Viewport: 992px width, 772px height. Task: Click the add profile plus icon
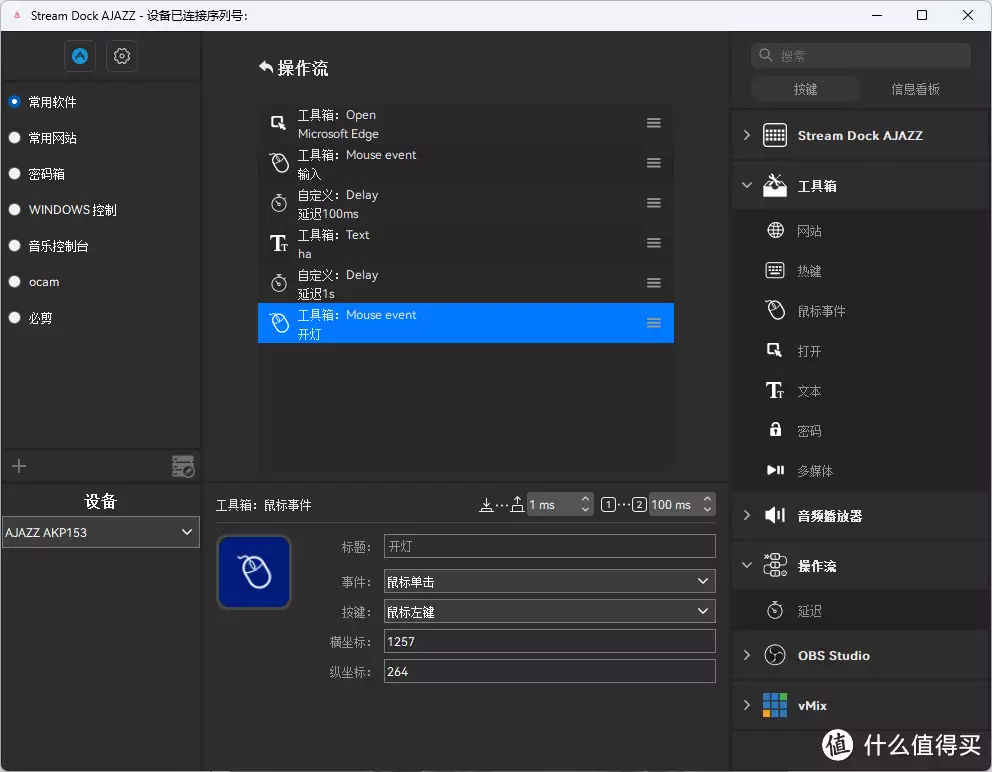click(19, 466)
